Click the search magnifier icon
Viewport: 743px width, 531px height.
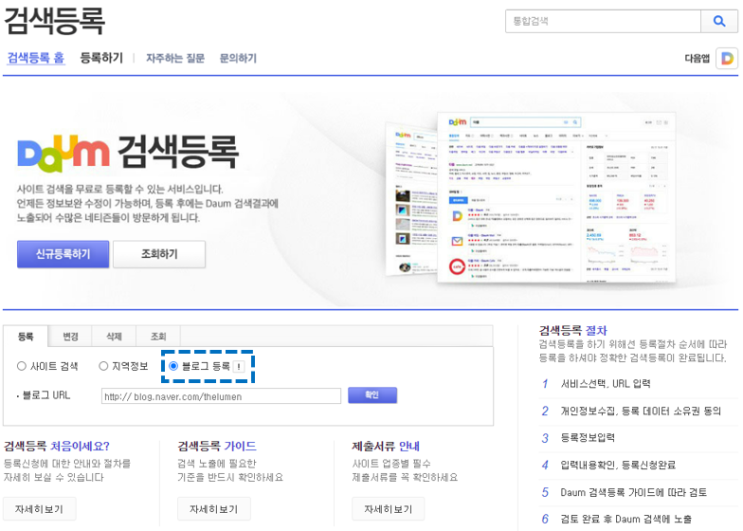pyautogui.click(x=719, y=21)
